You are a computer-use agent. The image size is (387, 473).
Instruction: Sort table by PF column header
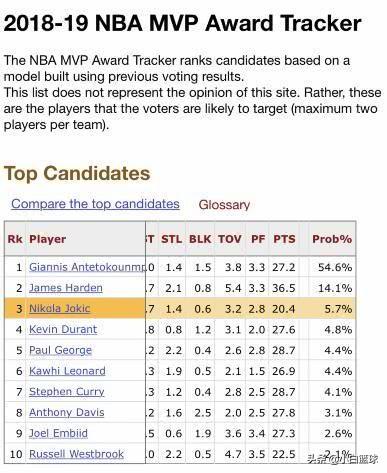[258, 239]
